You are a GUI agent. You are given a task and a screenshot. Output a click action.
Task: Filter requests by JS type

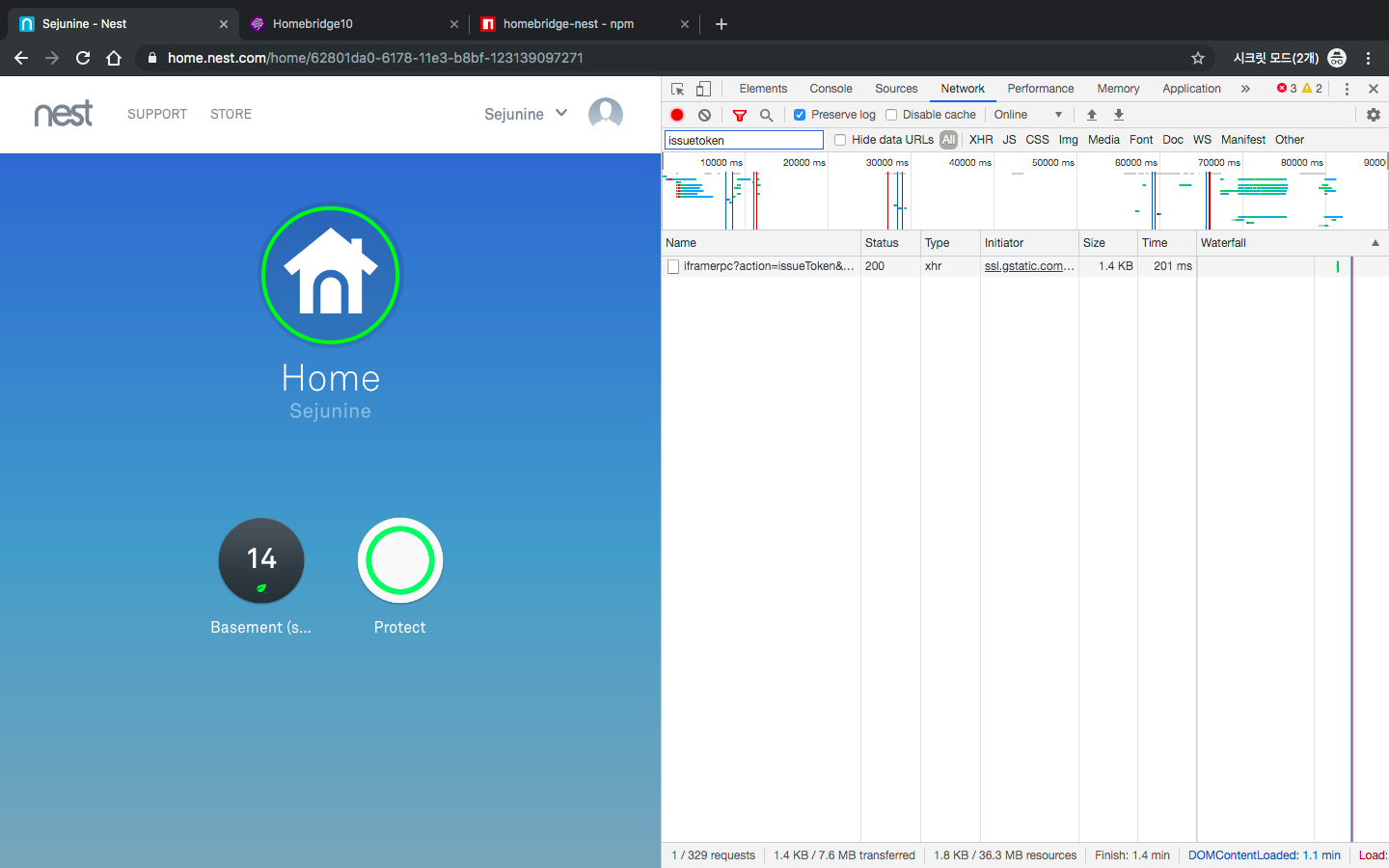pyautogui.click(x=1009, y=140)
